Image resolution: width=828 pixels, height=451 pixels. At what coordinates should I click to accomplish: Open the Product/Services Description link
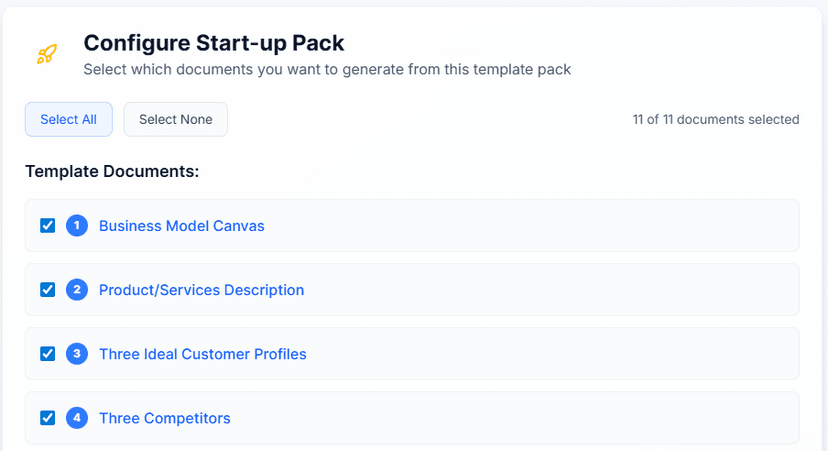point(202,289)
